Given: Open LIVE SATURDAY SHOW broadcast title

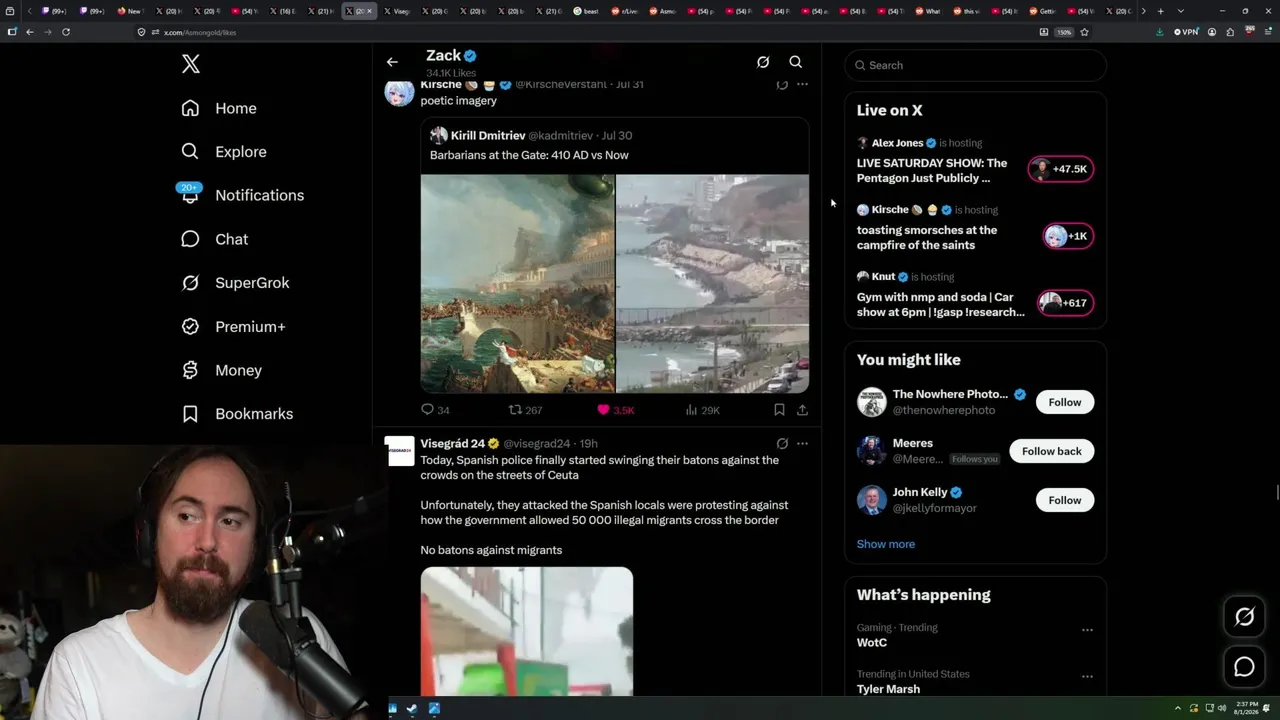Looking at the screenshot, I should coord(932,171).
